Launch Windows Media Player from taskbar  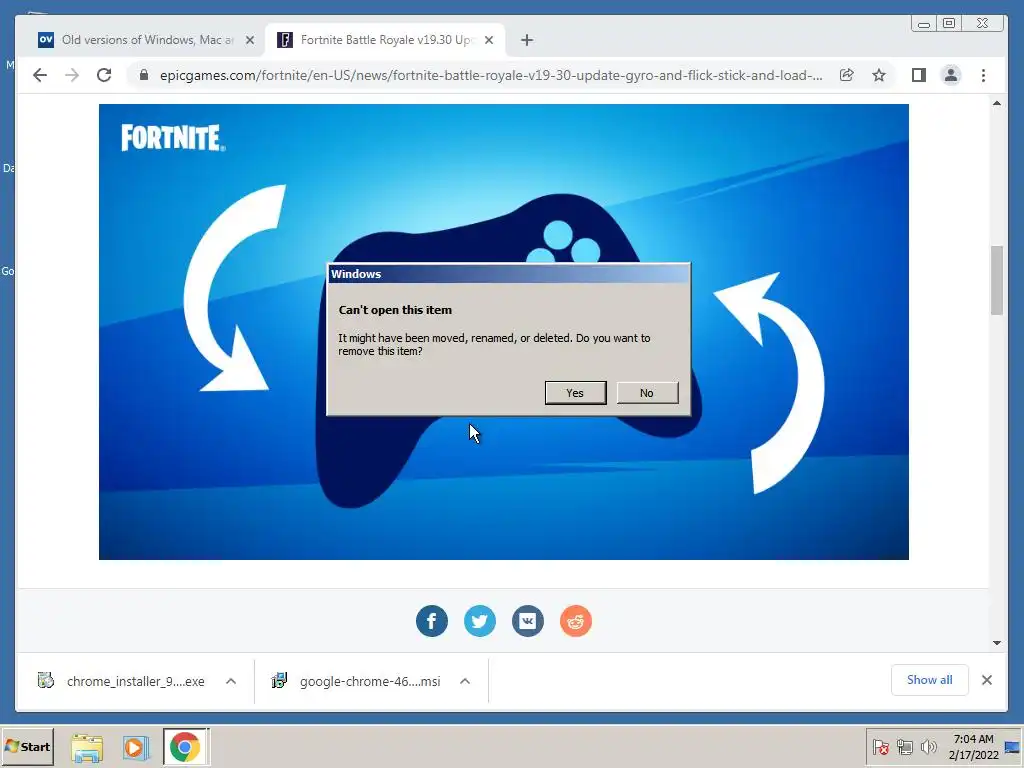point(136,748)
